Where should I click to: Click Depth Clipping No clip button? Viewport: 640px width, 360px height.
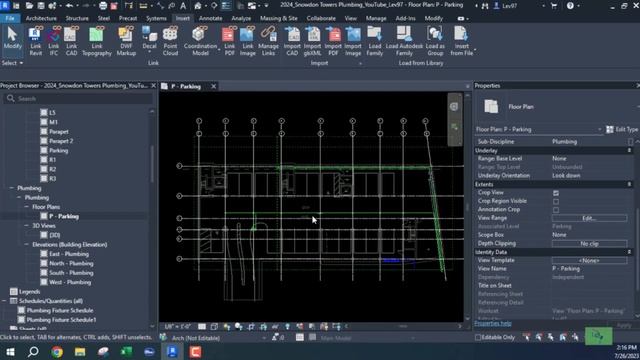point(589,244)
